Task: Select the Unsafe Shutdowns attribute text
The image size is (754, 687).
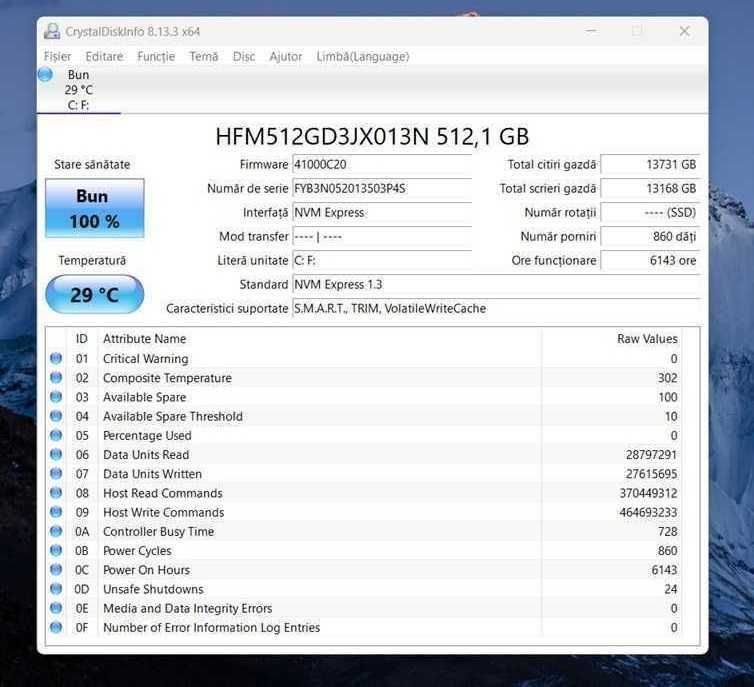Action: [153, 589]
